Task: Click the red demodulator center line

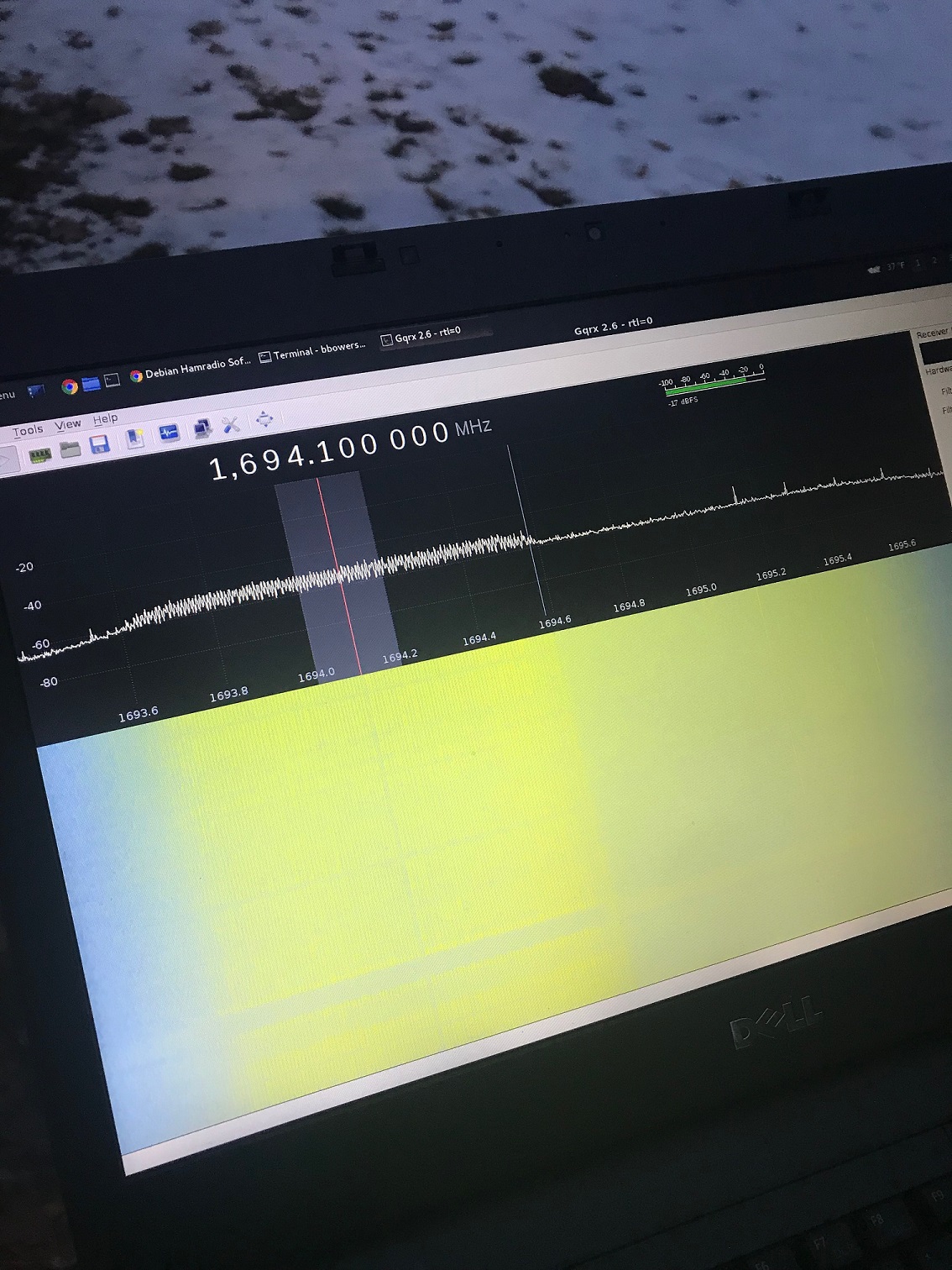Action: [x=338, y=575]
